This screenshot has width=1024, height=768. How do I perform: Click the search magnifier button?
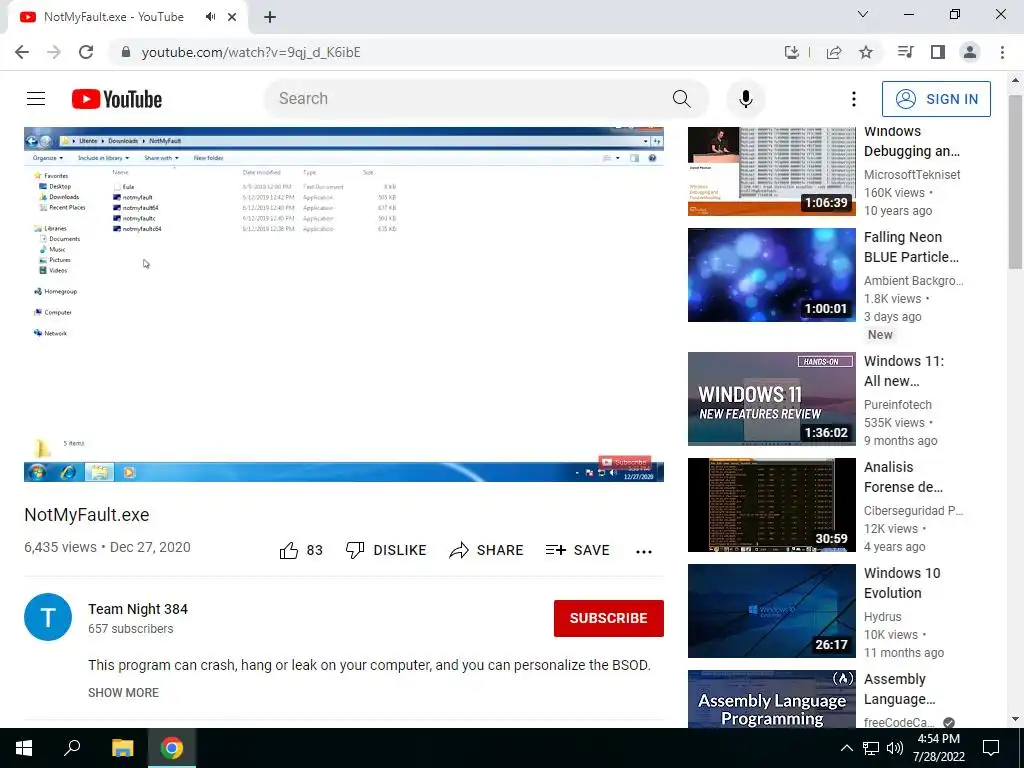click(681, 99)
